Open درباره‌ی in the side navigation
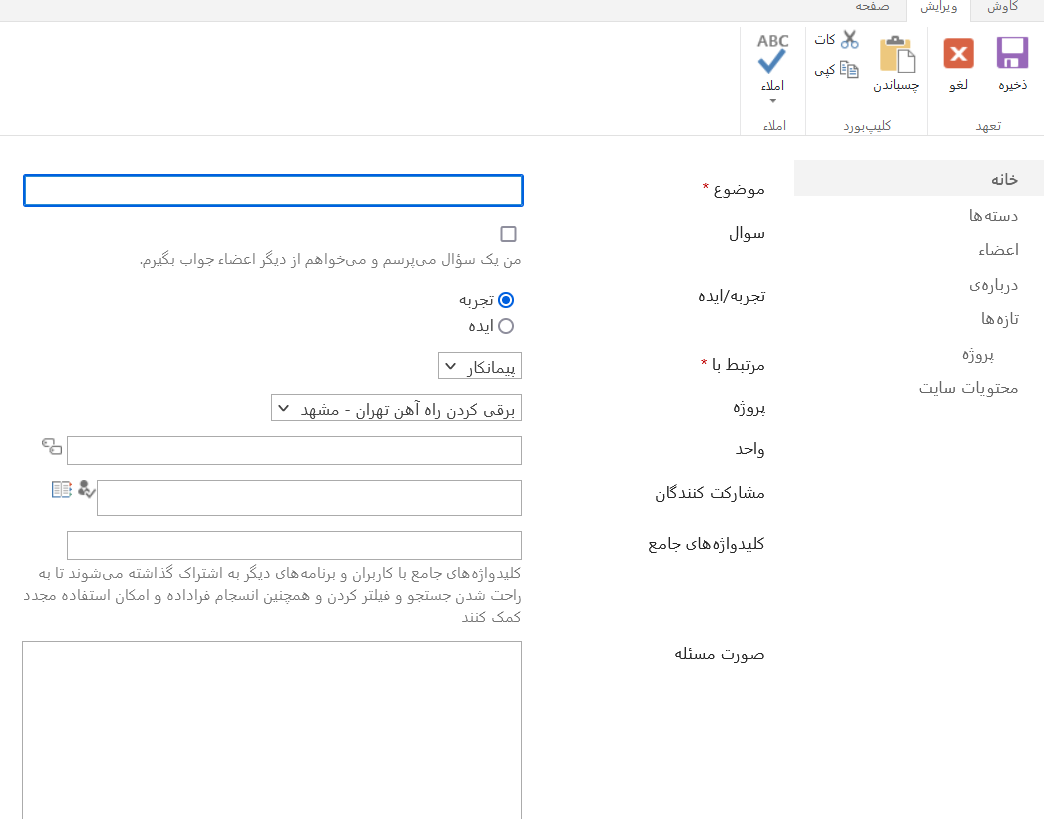 993,285
